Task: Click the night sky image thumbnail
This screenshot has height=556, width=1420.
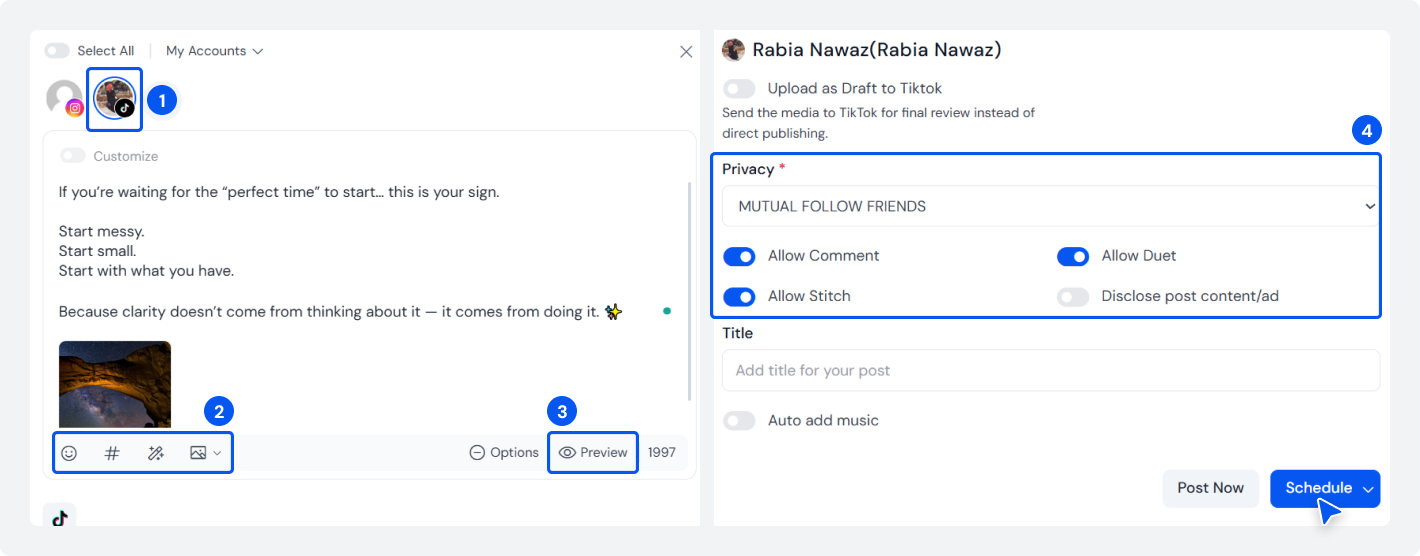Action: click(115, 385)
